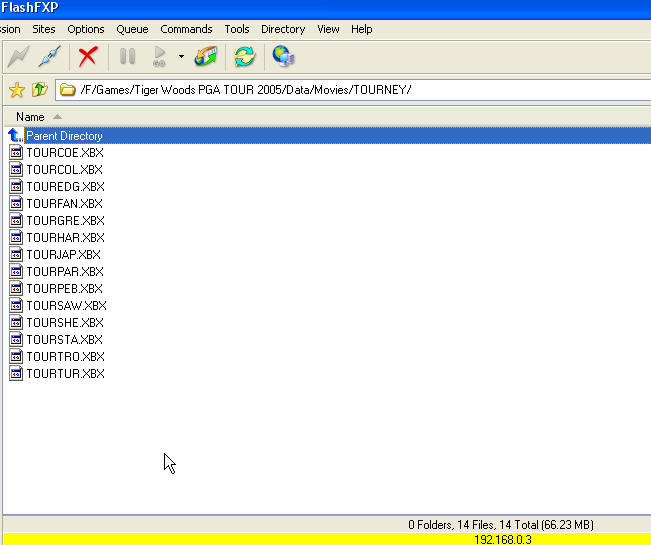This screenshot has width=651, height=545.
Task: Select file TOURJAP.XBX
Action: [x=64, y=255]
